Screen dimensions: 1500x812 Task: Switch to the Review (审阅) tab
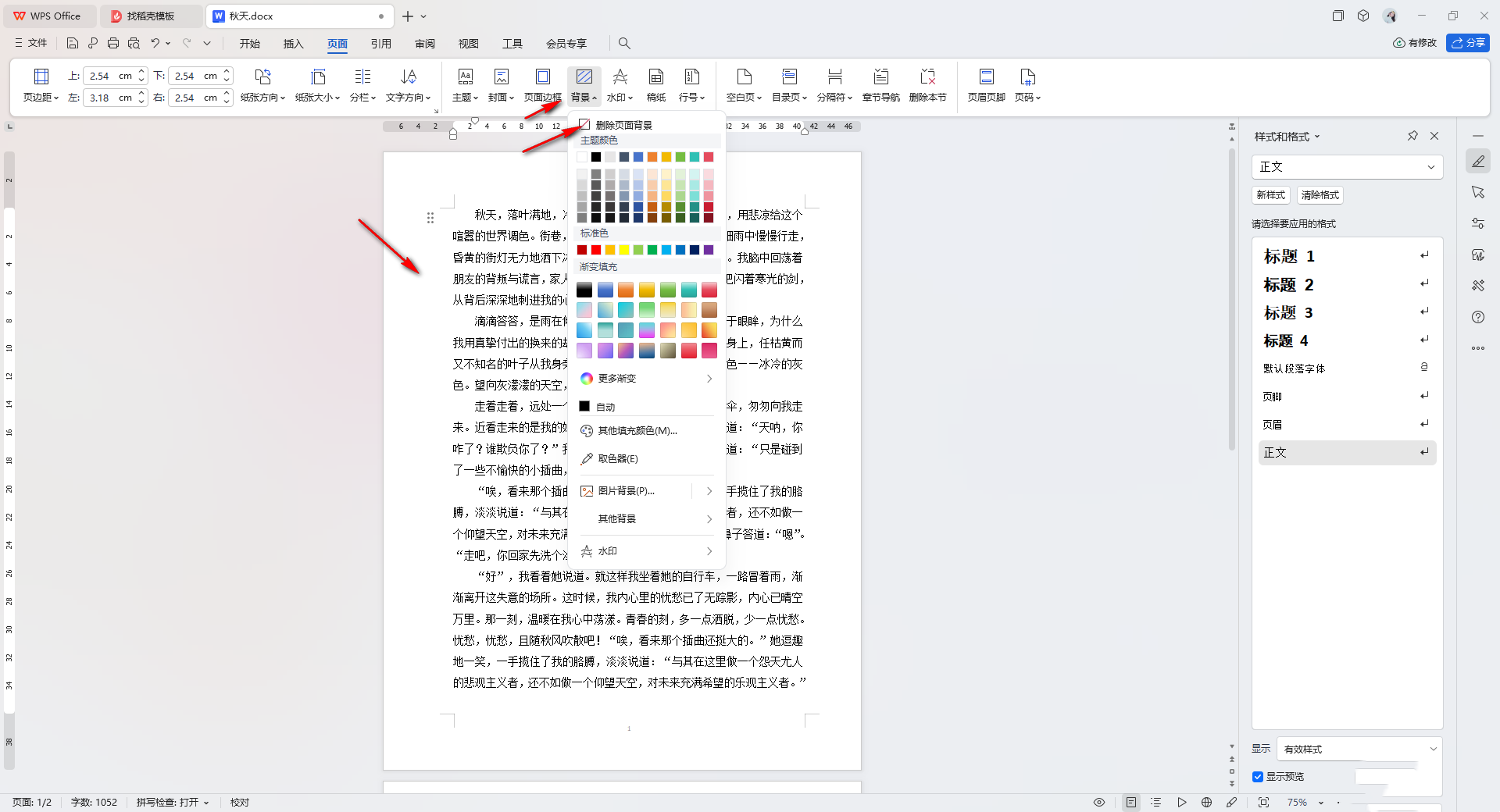point(425,43)
